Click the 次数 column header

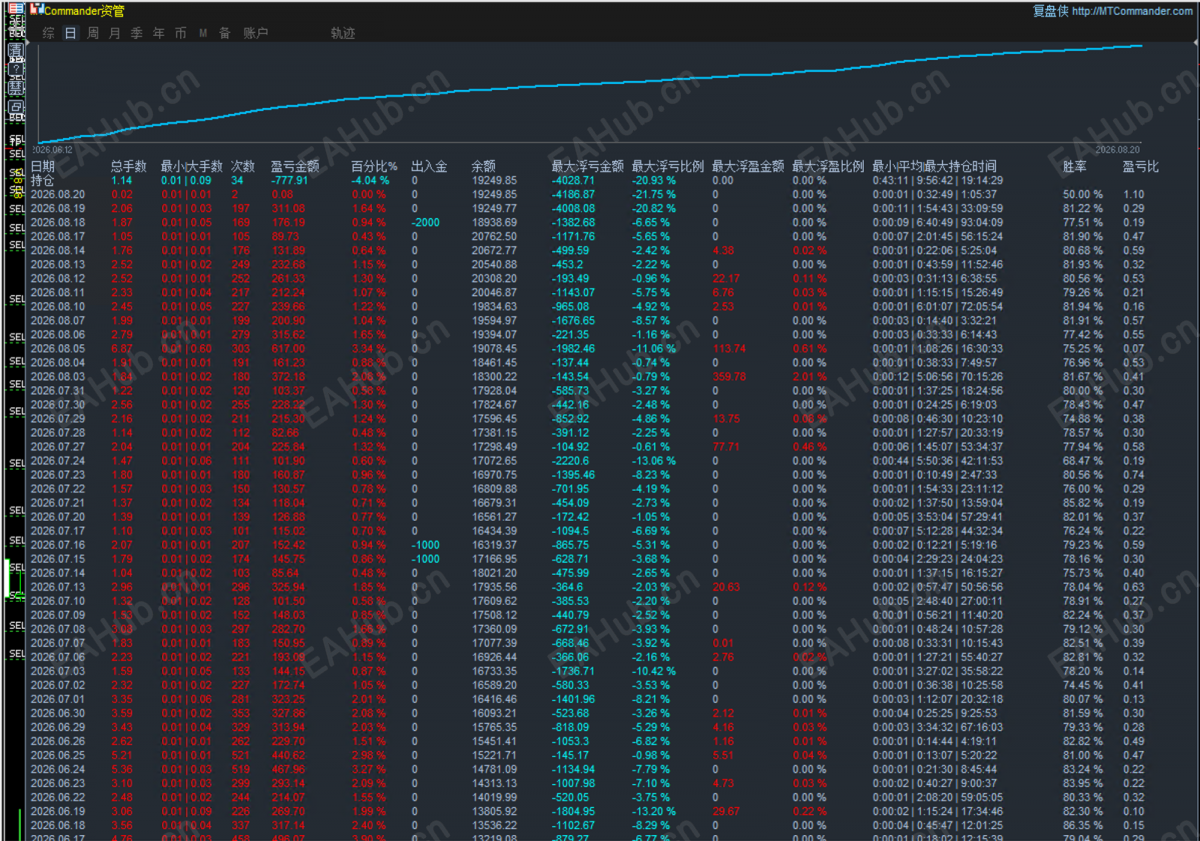[x=243, y=166]
